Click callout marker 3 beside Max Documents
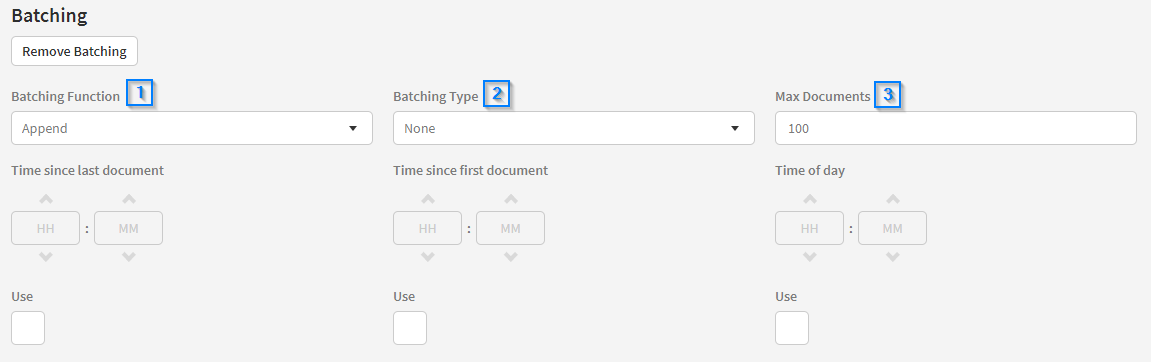The height and width of the screenshot is (362, 1151). pos(887,95)
